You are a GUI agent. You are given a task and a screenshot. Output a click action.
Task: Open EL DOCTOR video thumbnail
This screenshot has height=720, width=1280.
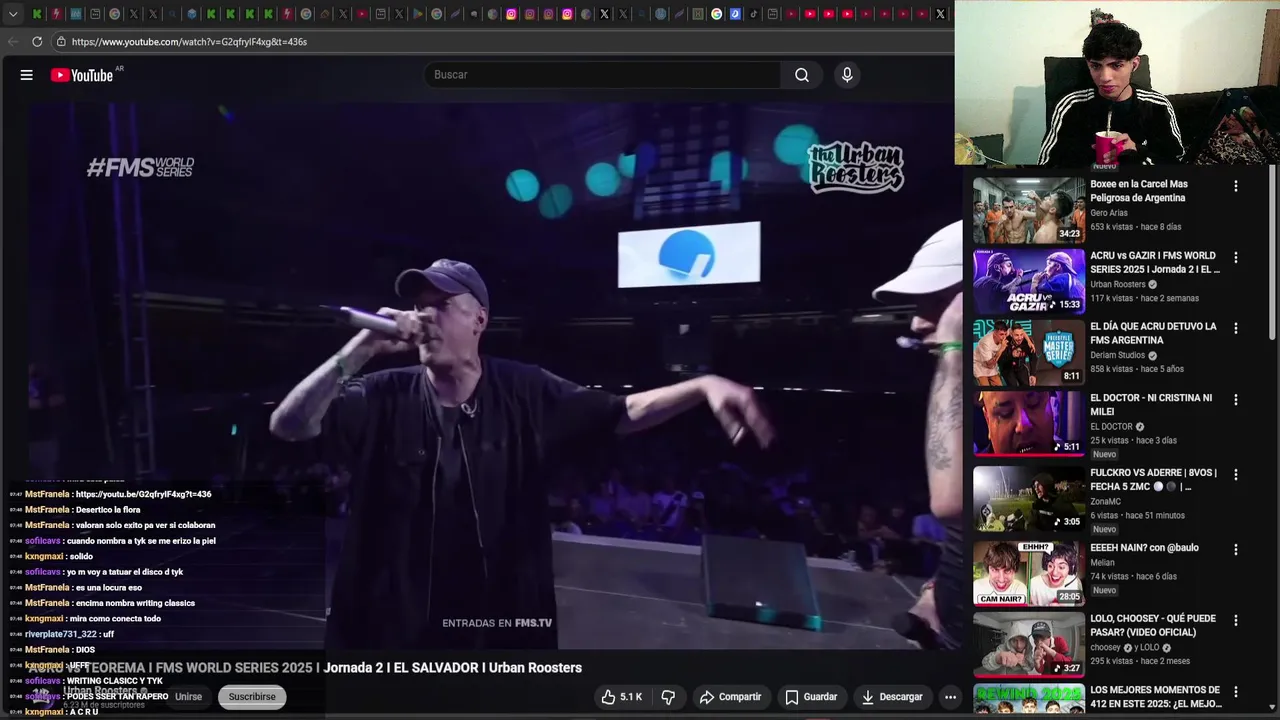click(1029, 424)
